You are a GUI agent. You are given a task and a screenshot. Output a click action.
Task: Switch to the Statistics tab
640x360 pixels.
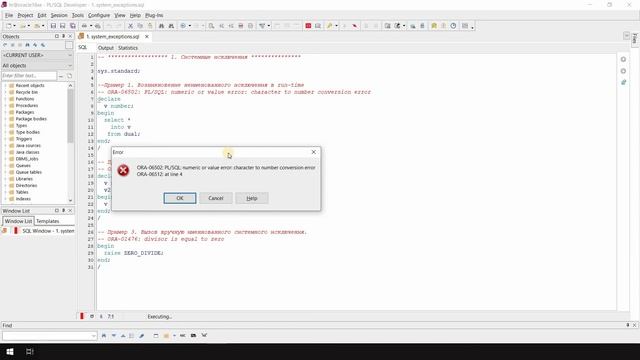point(128,48)
